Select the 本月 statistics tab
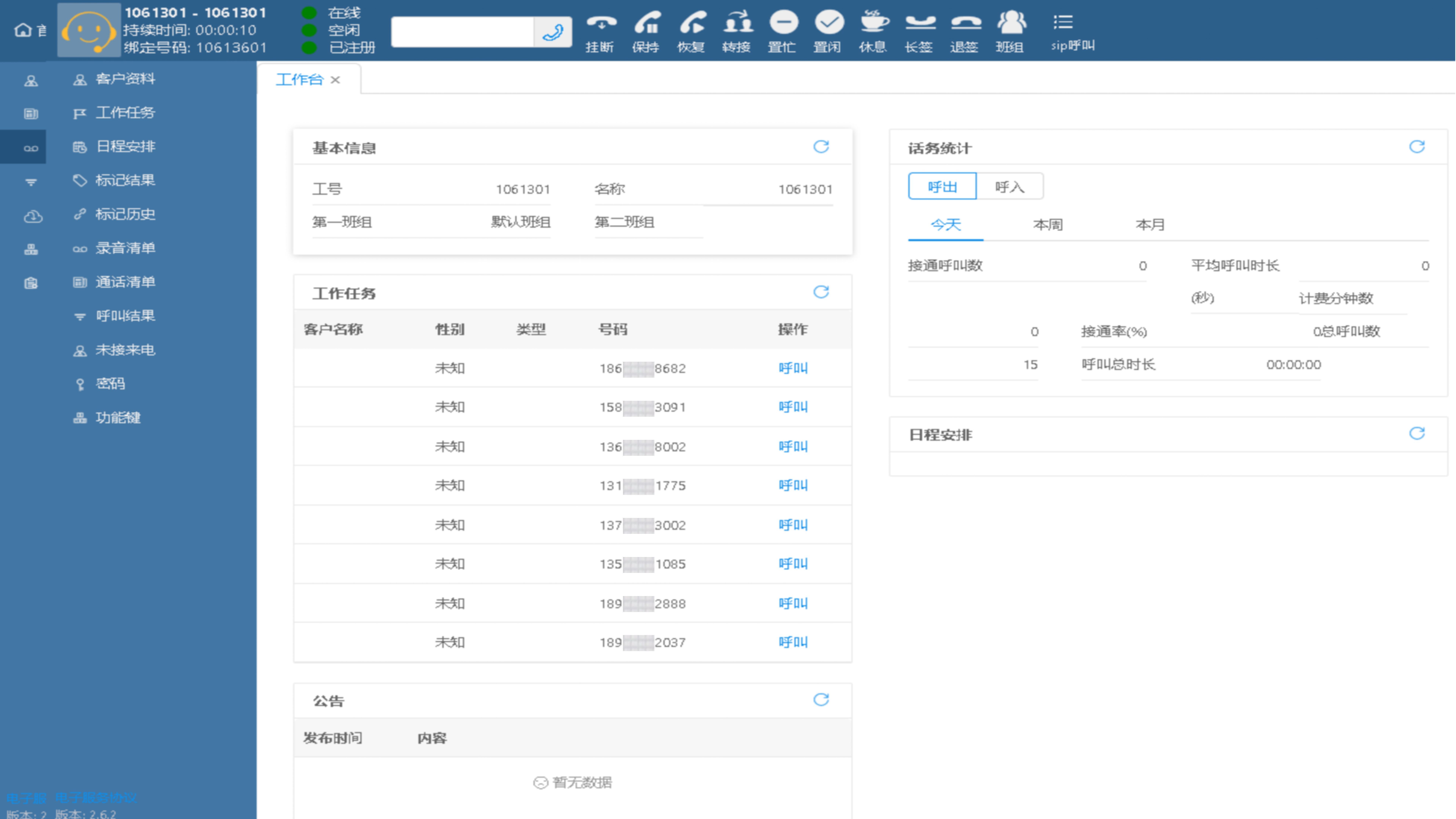Viewport: 1456px width, 819px height. [x=1150, y=225]
